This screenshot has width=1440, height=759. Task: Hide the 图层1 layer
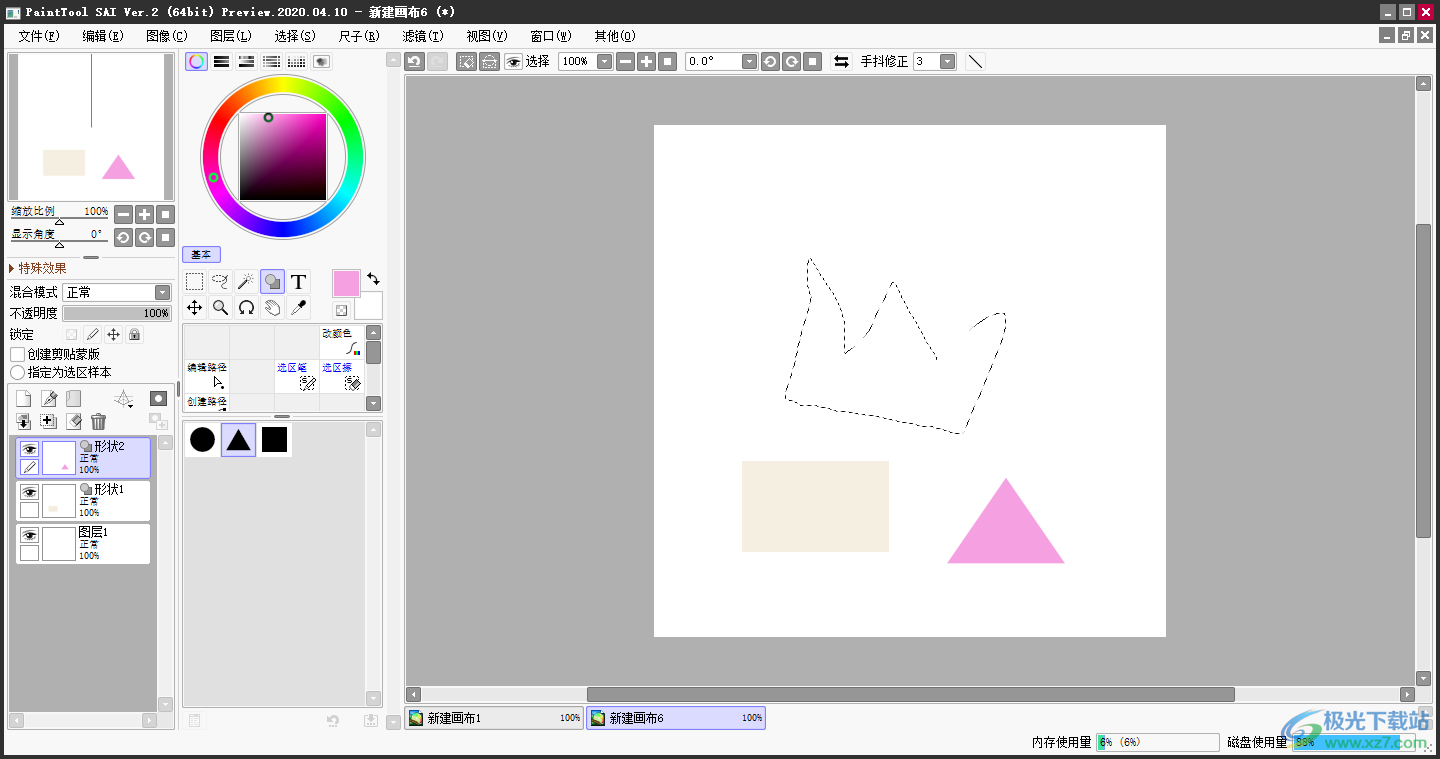pos(30,536)
